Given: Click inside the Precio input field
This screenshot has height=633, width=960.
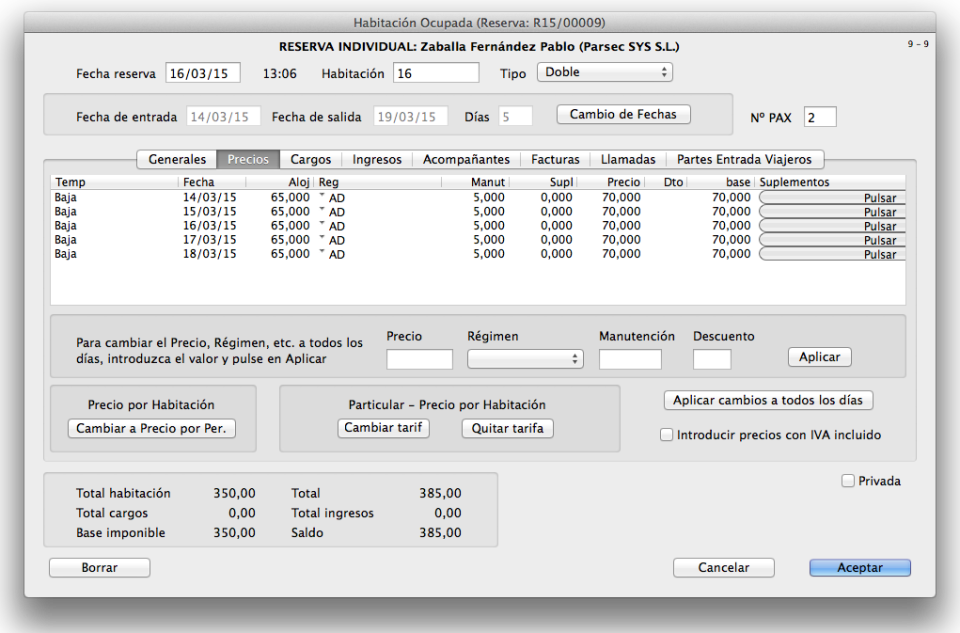Looking at the screenshot, I should (x=418, y=358).
